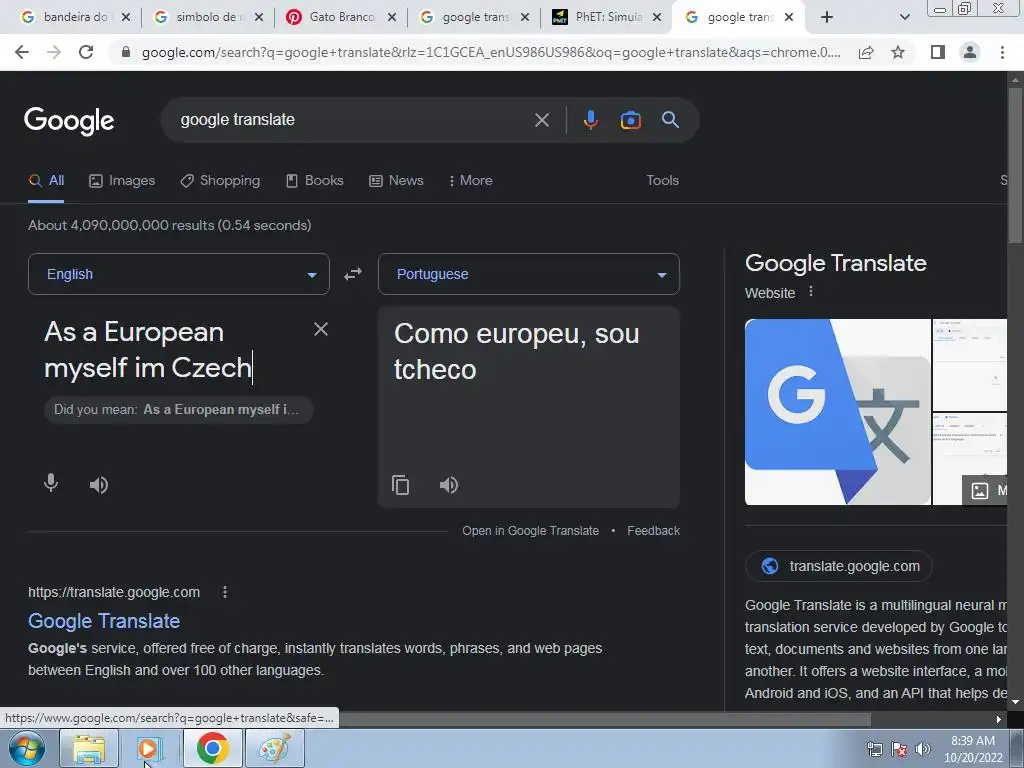Open Chrome side panel
The height and width of the screenshot is (768, 1024).
pos(938,52)
